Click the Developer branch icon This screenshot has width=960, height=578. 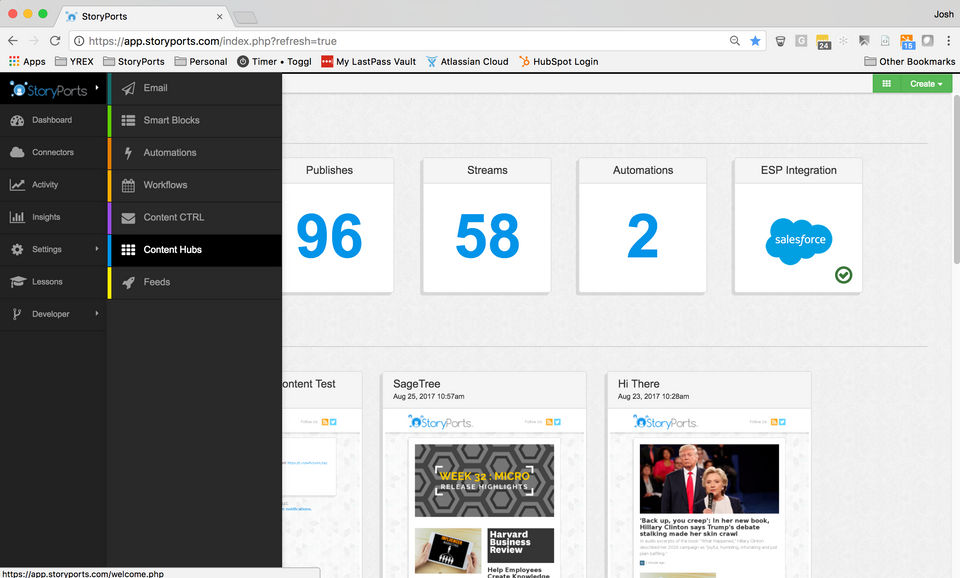click(17, 314)
